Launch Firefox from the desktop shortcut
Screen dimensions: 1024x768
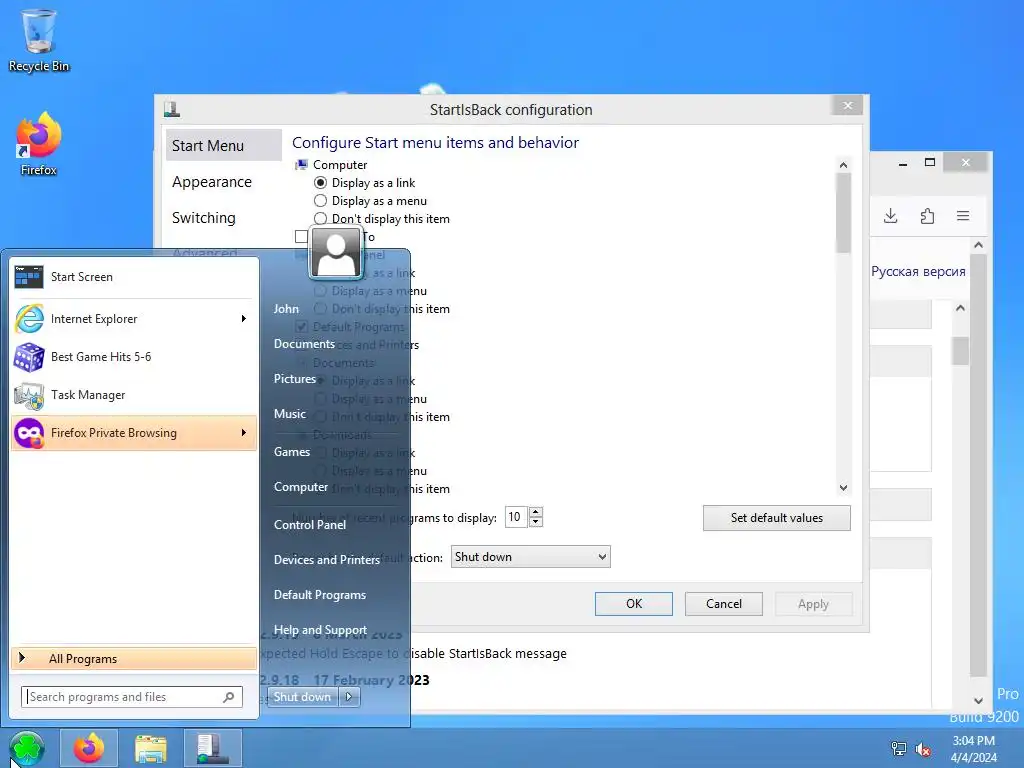click(x=39, y=144)
